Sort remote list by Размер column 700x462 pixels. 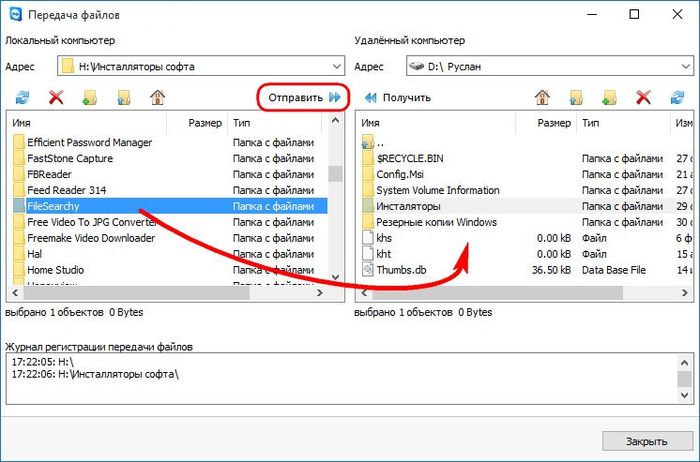(546, 123)
